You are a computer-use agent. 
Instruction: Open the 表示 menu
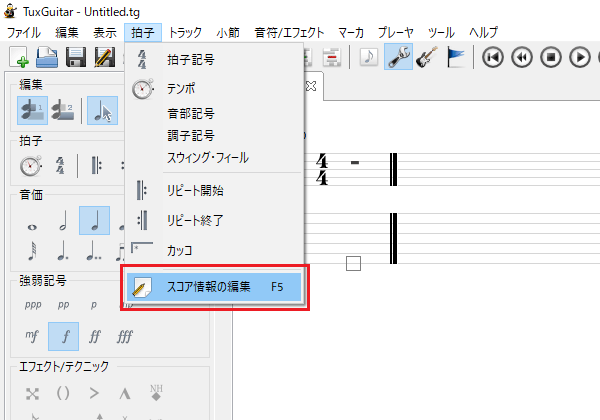pyautogui.click(x=105, y=33)
